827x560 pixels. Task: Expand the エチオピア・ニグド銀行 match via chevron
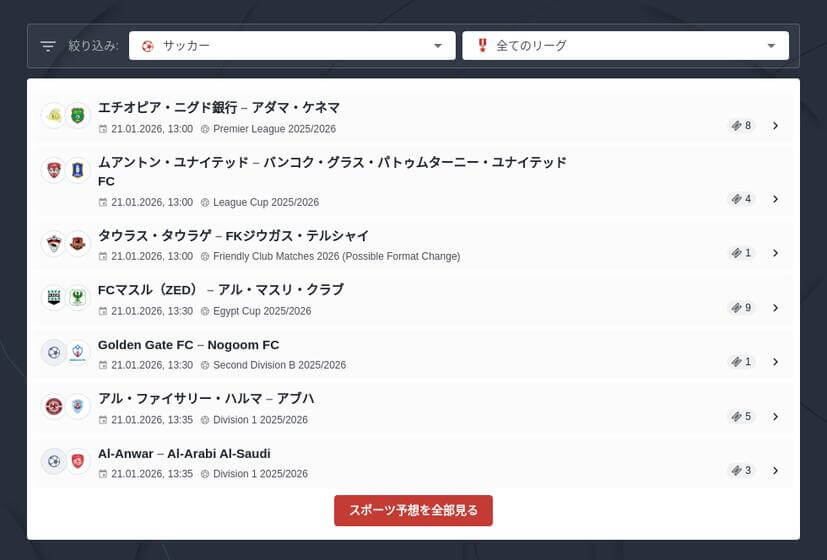[x=775, y=125]
